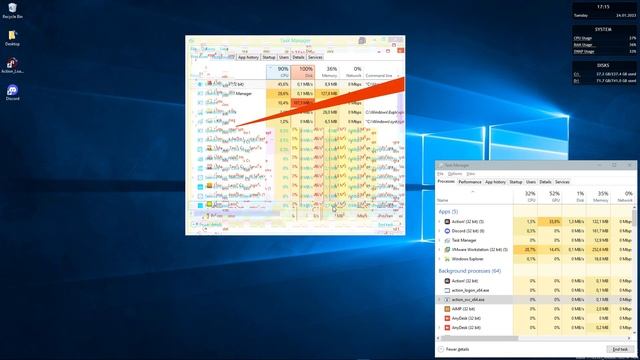Open the File menu in front Task Manager

[x=440, y=174]
